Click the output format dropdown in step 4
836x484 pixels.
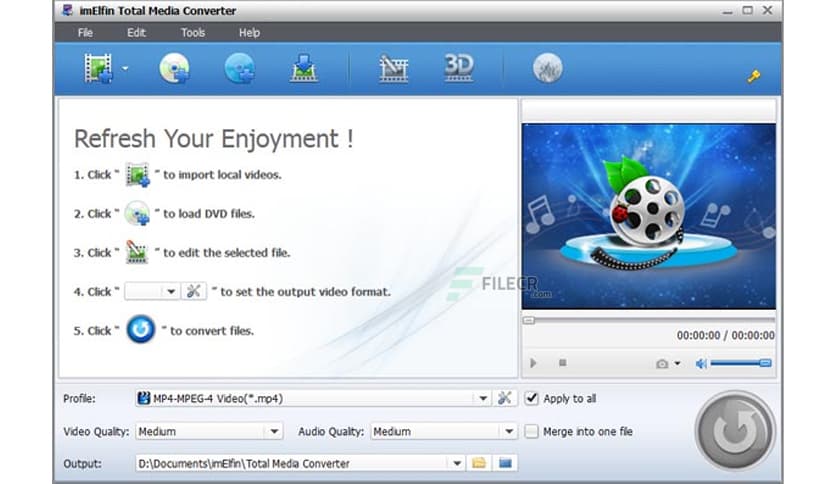click(x=151, y=292)
